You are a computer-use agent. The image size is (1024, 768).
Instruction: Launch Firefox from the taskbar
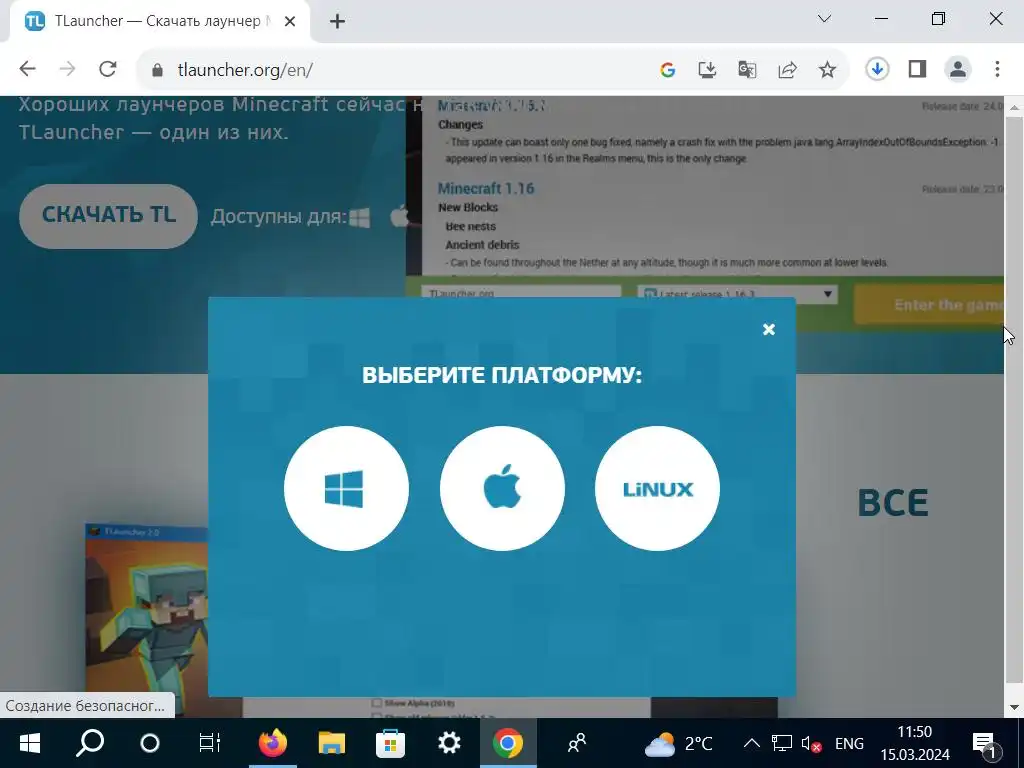272,743
